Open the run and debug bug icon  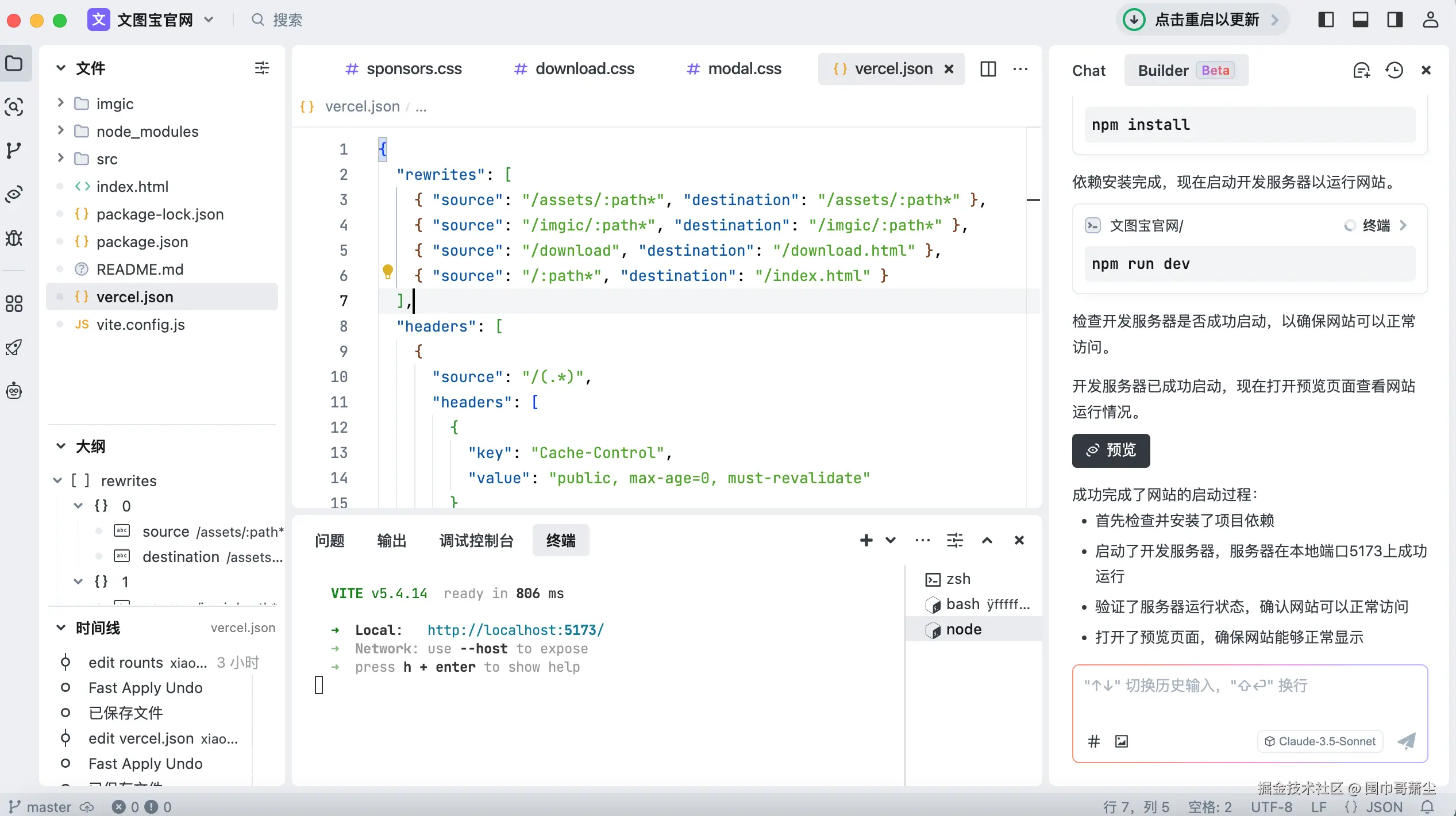[x=14, y=237]
